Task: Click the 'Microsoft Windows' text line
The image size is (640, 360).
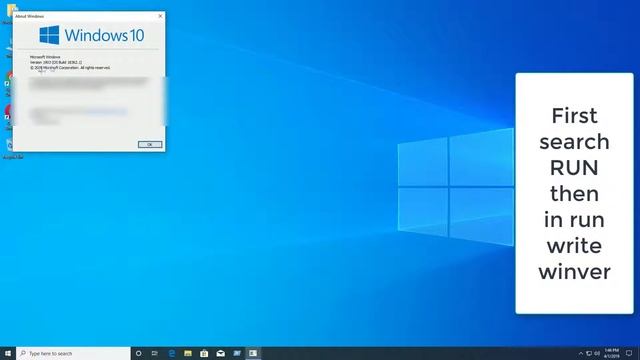Action: [x=45, y=57]
